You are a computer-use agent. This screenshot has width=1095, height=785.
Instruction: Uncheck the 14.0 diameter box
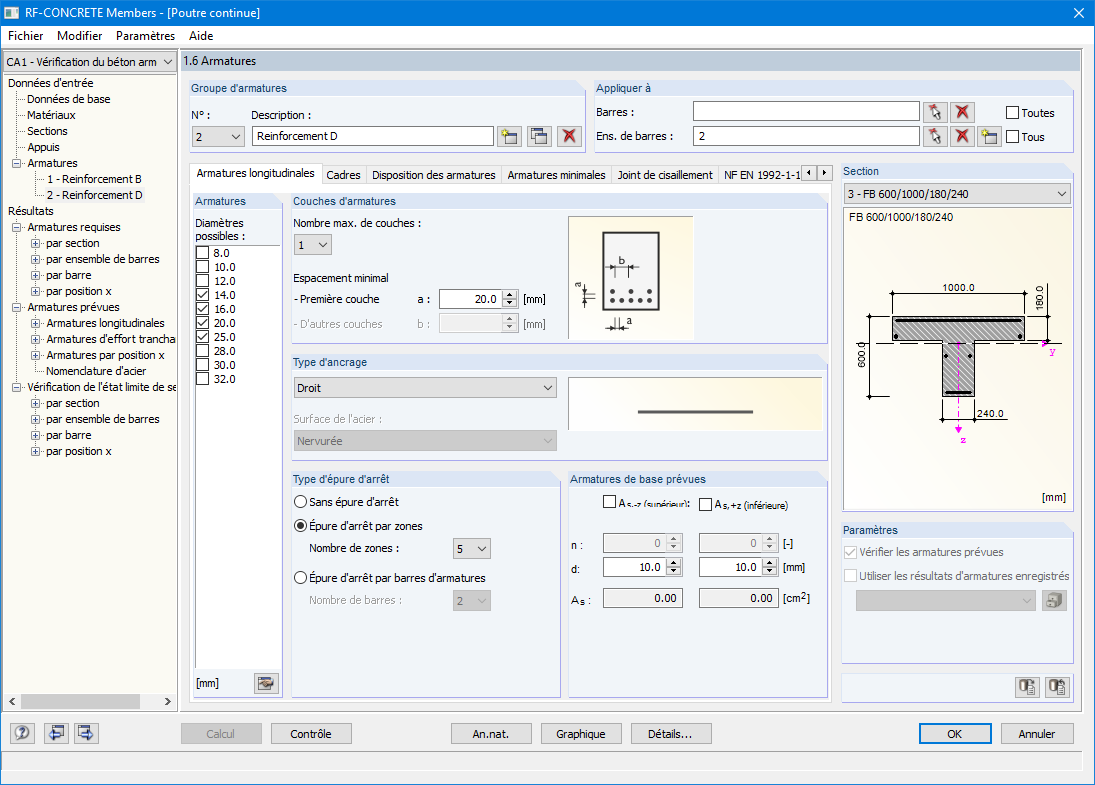203,295
